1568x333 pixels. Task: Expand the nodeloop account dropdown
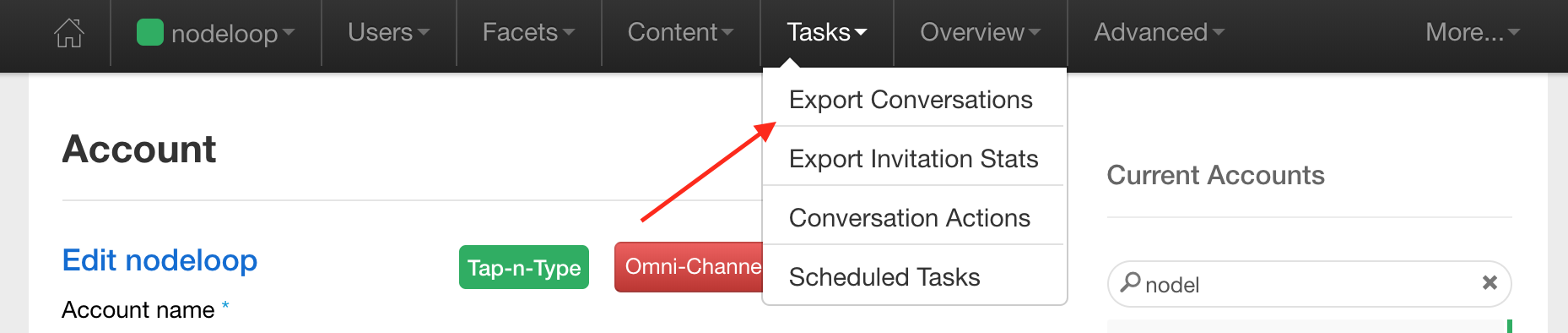(216, 33)
